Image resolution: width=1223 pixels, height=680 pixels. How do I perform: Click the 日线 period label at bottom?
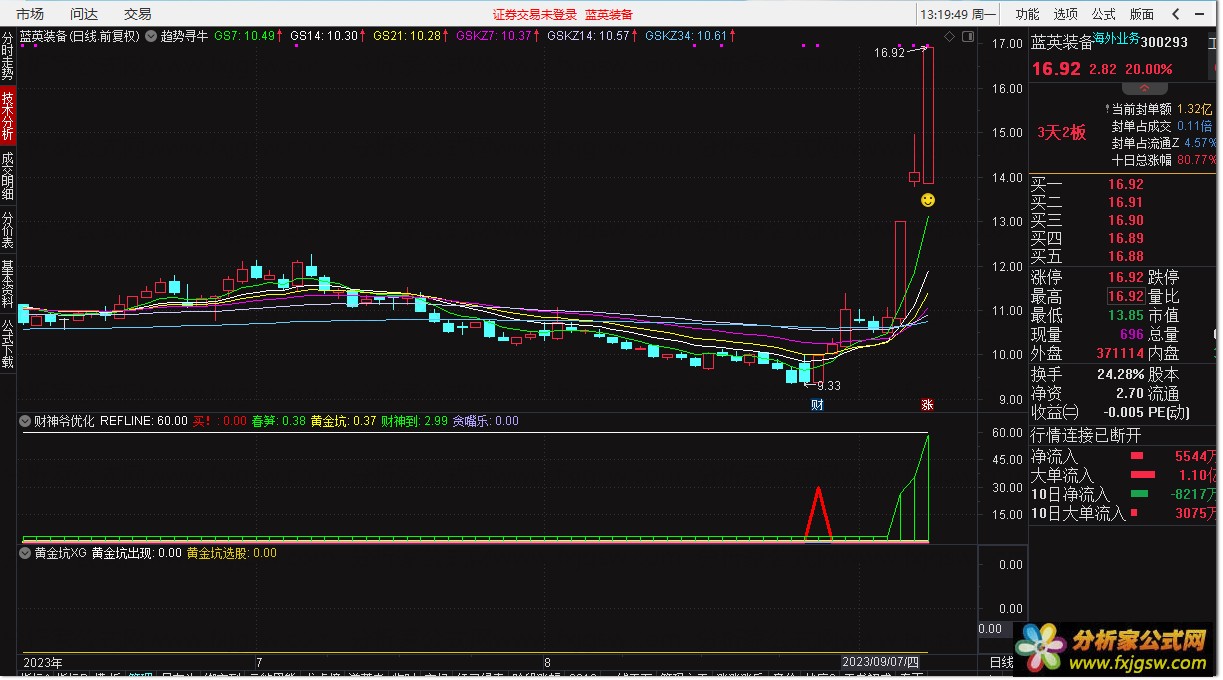1001,662
